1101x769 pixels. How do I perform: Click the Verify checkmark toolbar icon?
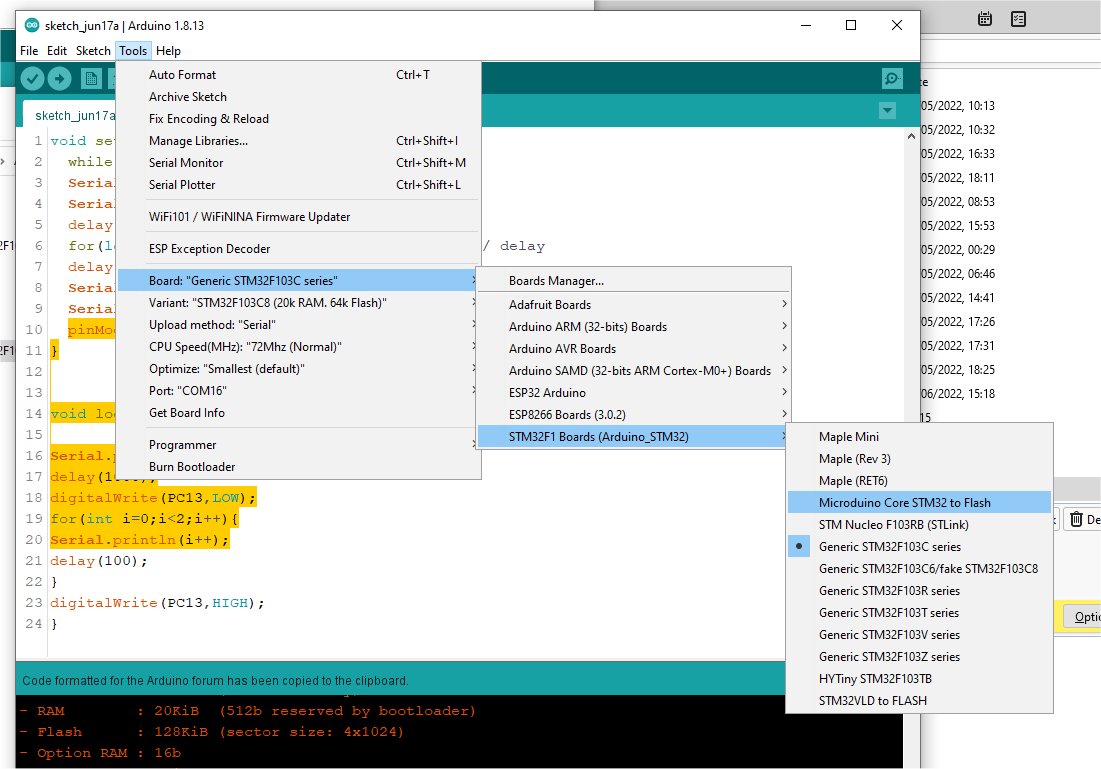pyautogui.click(x=32, y=79)
